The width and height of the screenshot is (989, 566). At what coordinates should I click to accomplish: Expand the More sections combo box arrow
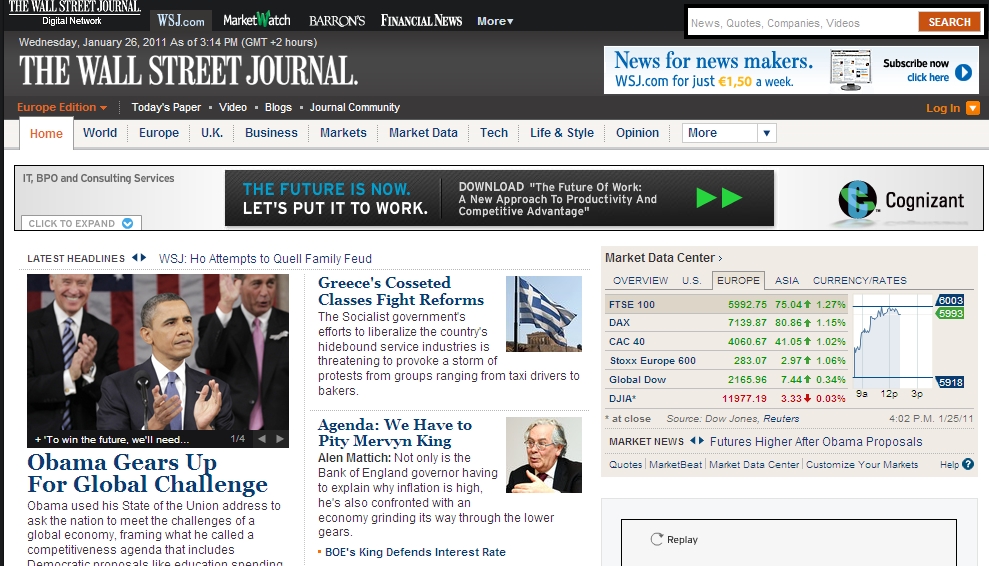point(766,133)
